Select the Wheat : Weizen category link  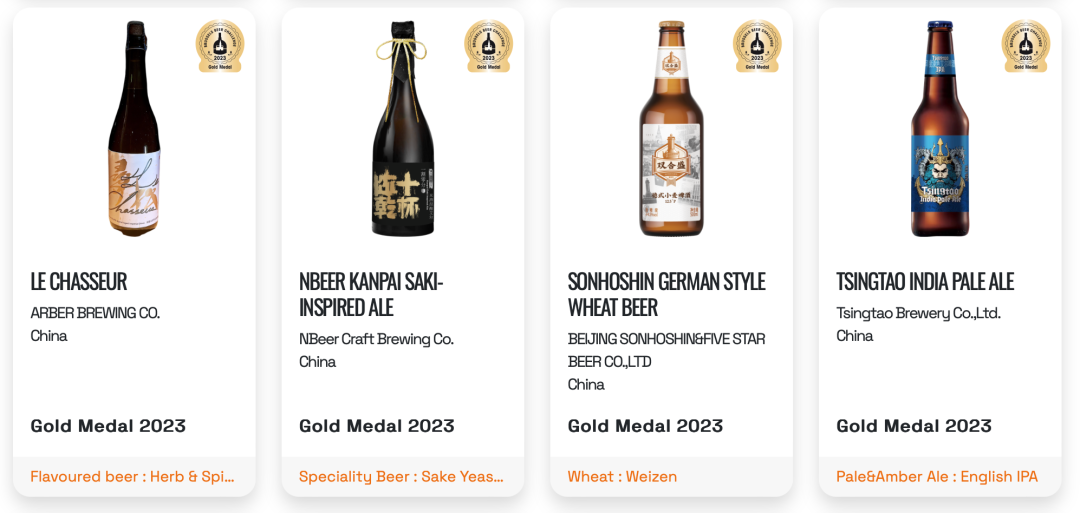(x=623, y=477)
